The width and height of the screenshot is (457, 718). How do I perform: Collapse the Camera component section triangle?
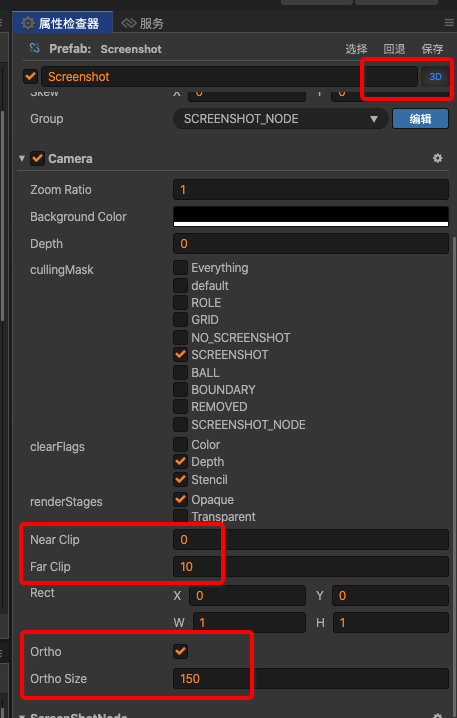click(x=22, y=158)
